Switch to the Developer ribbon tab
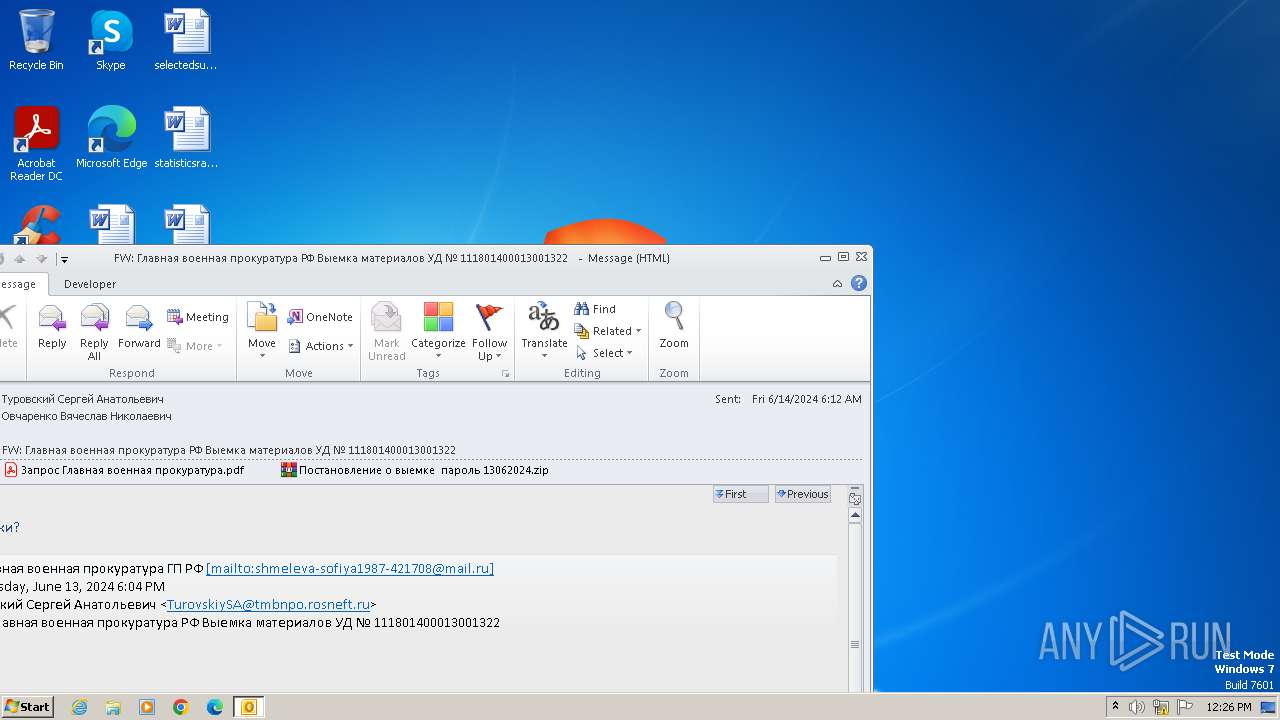 (90, 284)
